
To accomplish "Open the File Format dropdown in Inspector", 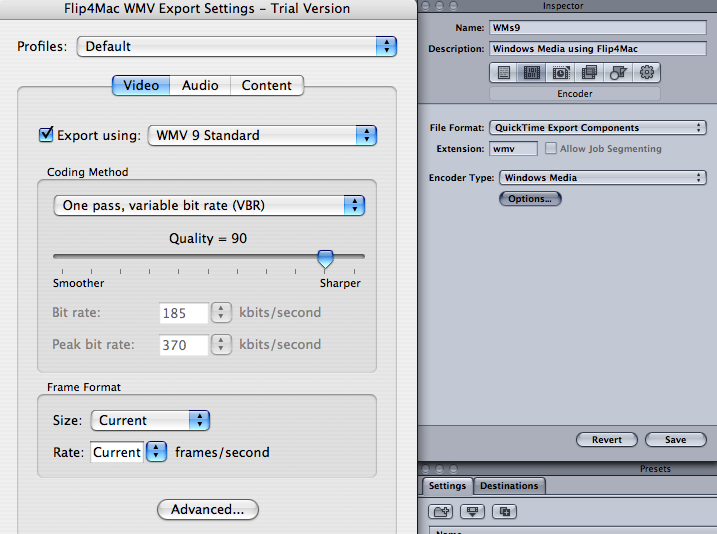I will click(598, 128).
